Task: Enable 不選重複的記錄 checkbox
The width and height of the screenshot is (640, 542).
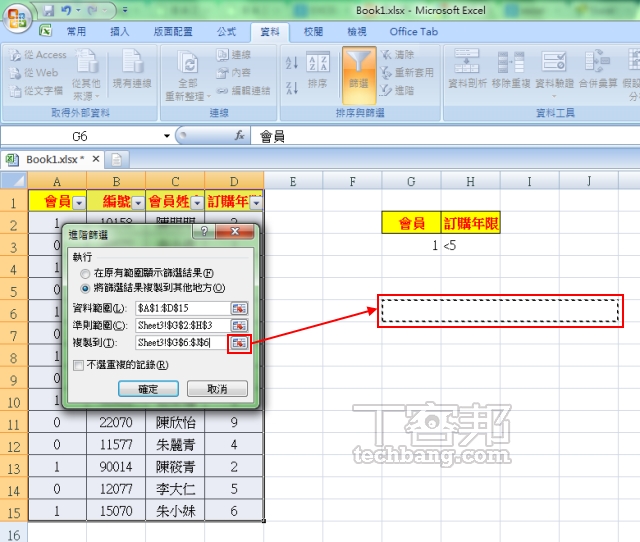Action: coord(79,365)
